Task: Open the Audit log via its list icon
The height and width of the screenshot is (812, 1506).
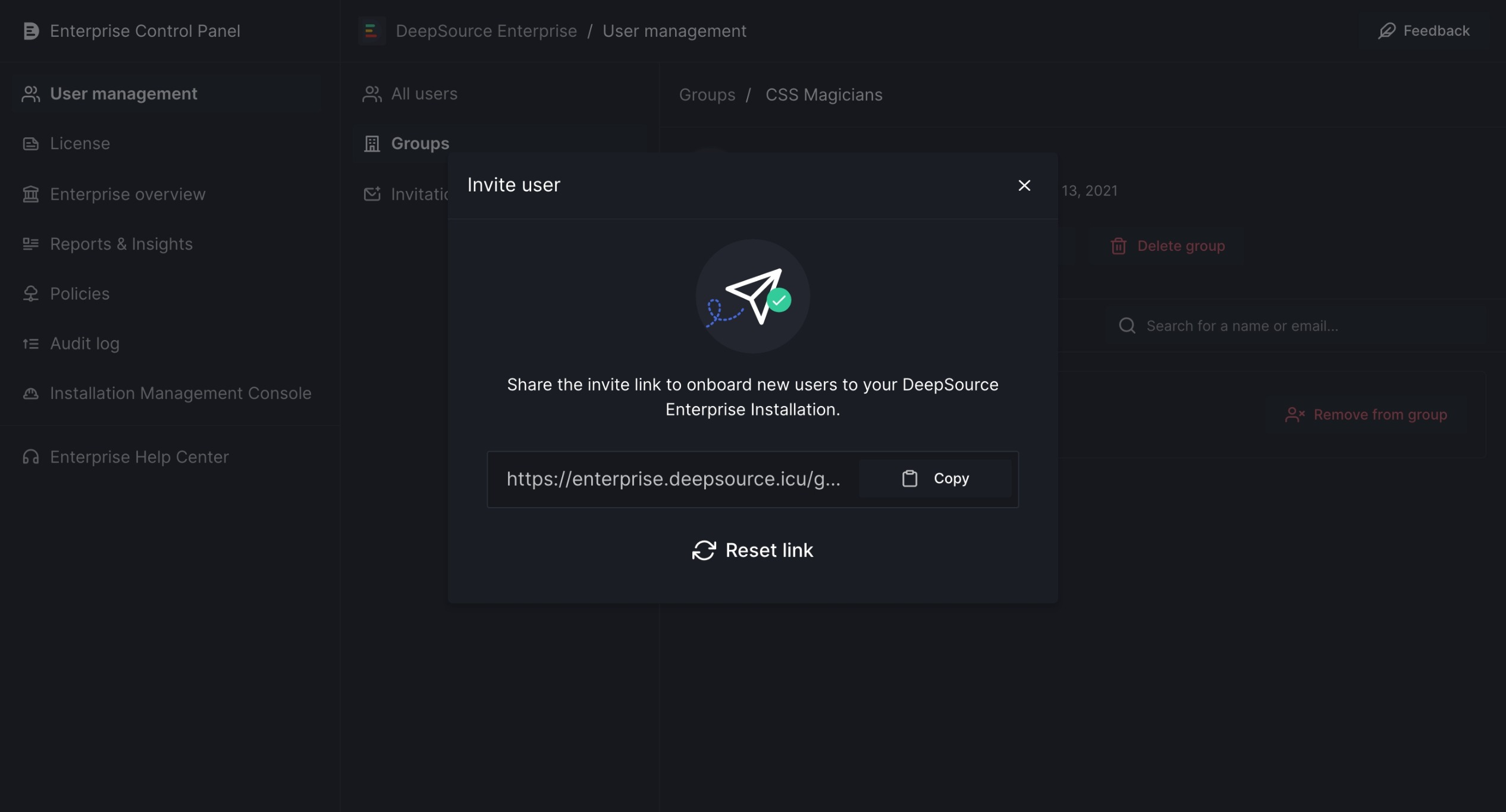Action: pos(31,343)
